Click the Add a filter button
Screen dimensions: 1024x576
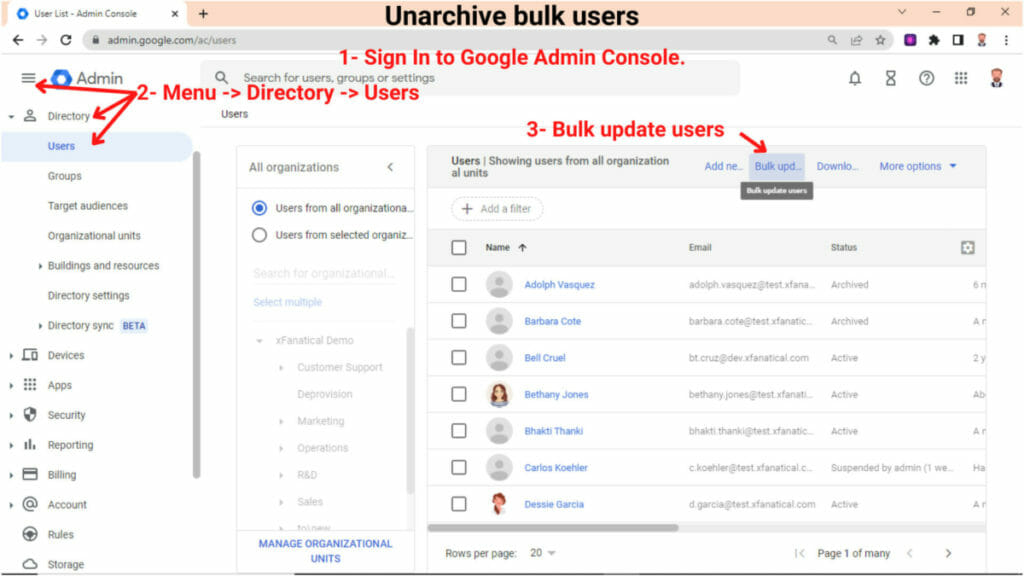click(x=497, y=208)
